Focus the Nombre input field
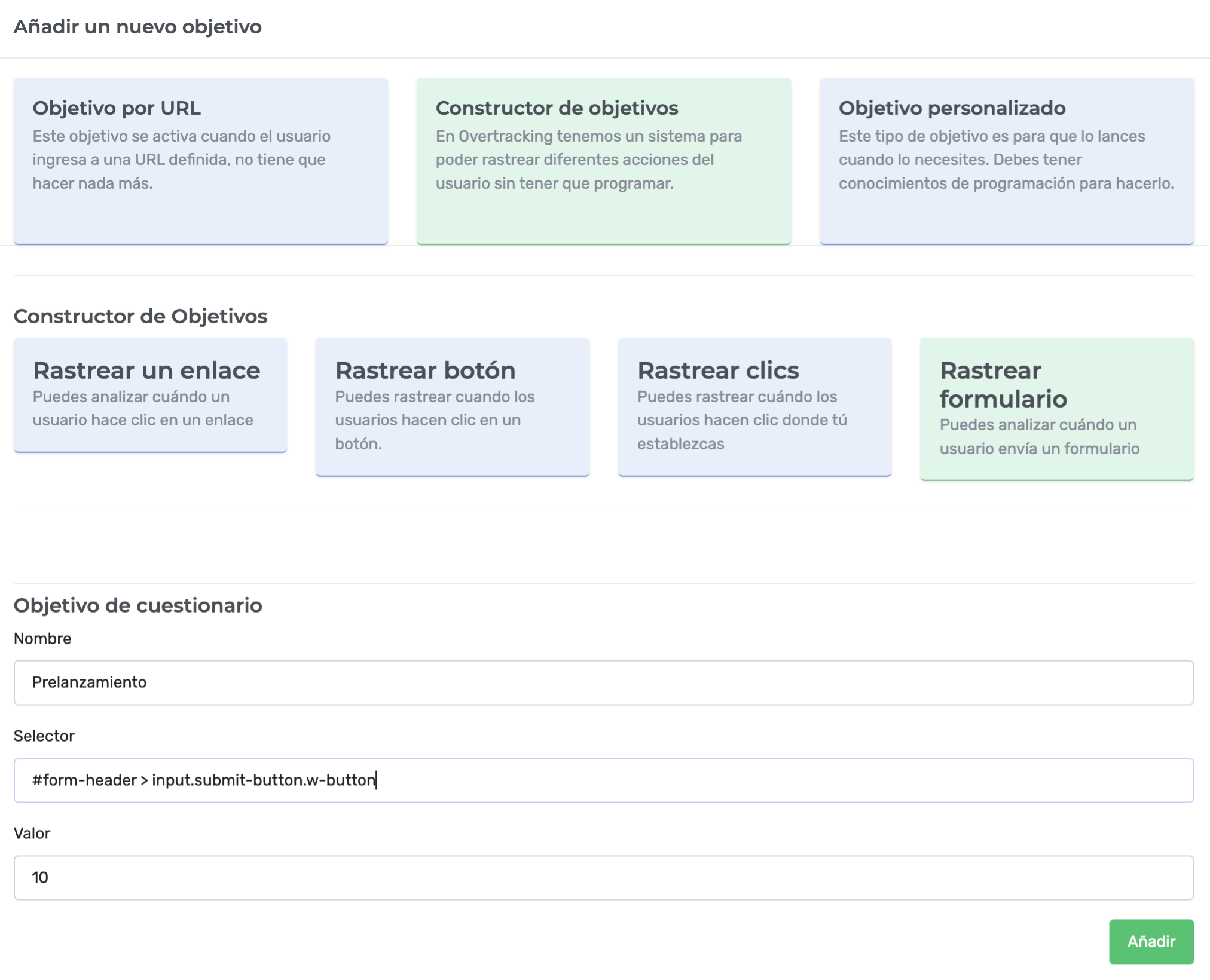 pos(604,682)
